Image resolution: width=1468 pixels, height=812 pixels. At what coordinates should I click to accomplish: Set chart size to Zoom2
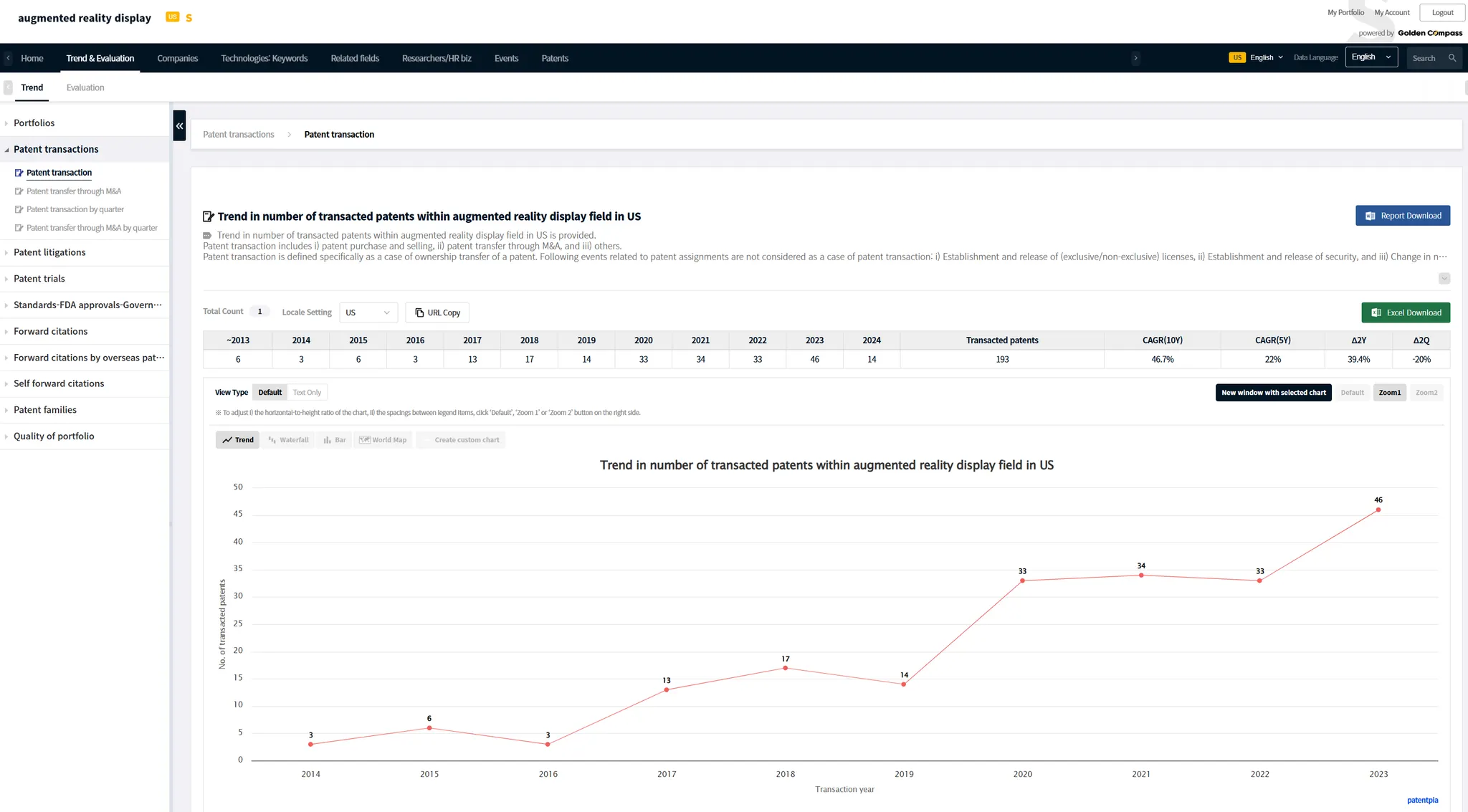tap(1426, 393)
